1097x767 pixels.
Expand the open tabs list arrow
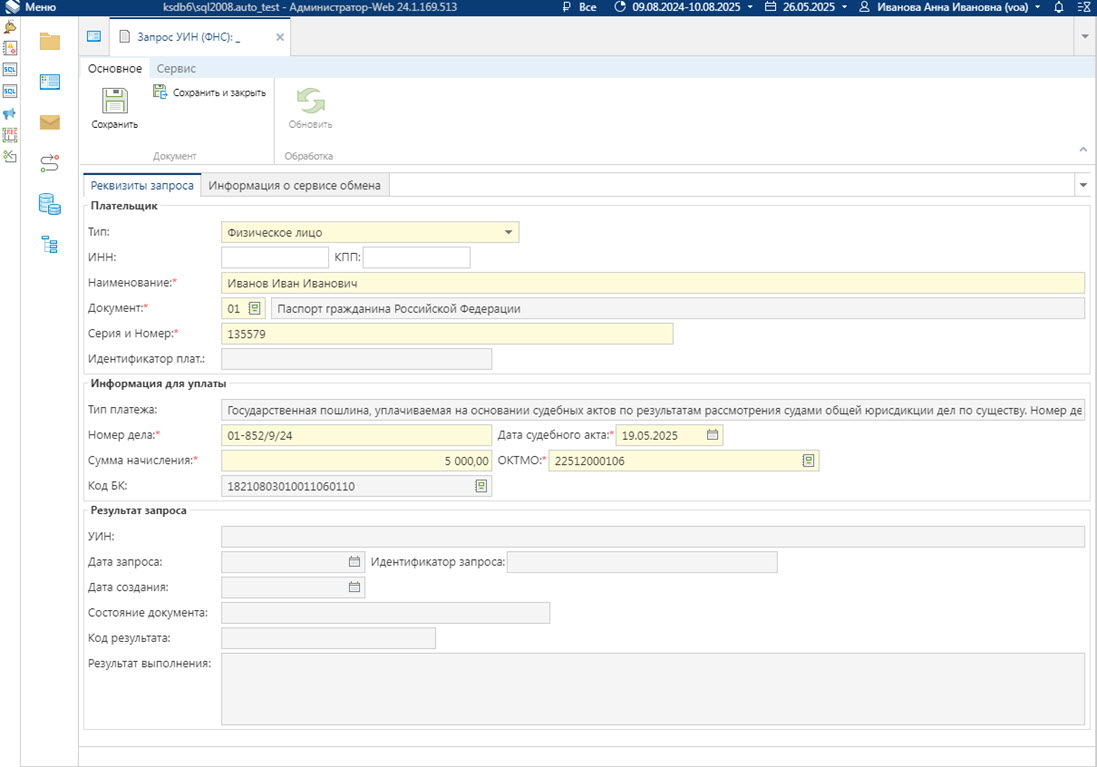[1085, 36]
